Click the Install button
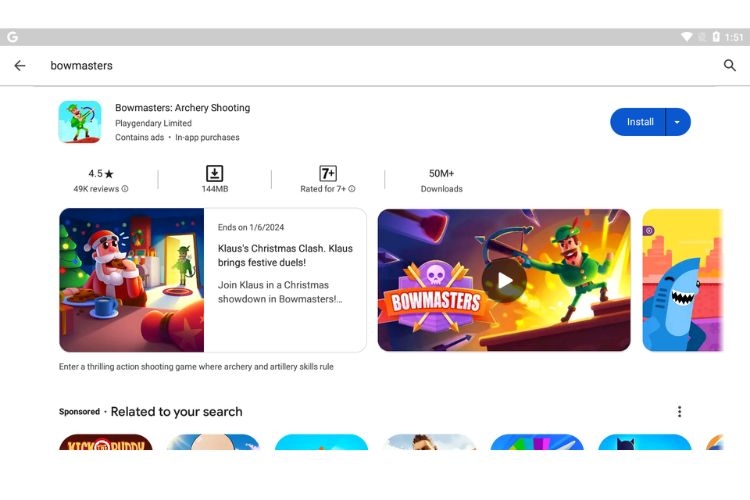This screenshot has width=750, height=500. pyautogui.click(x=640, y=122)
